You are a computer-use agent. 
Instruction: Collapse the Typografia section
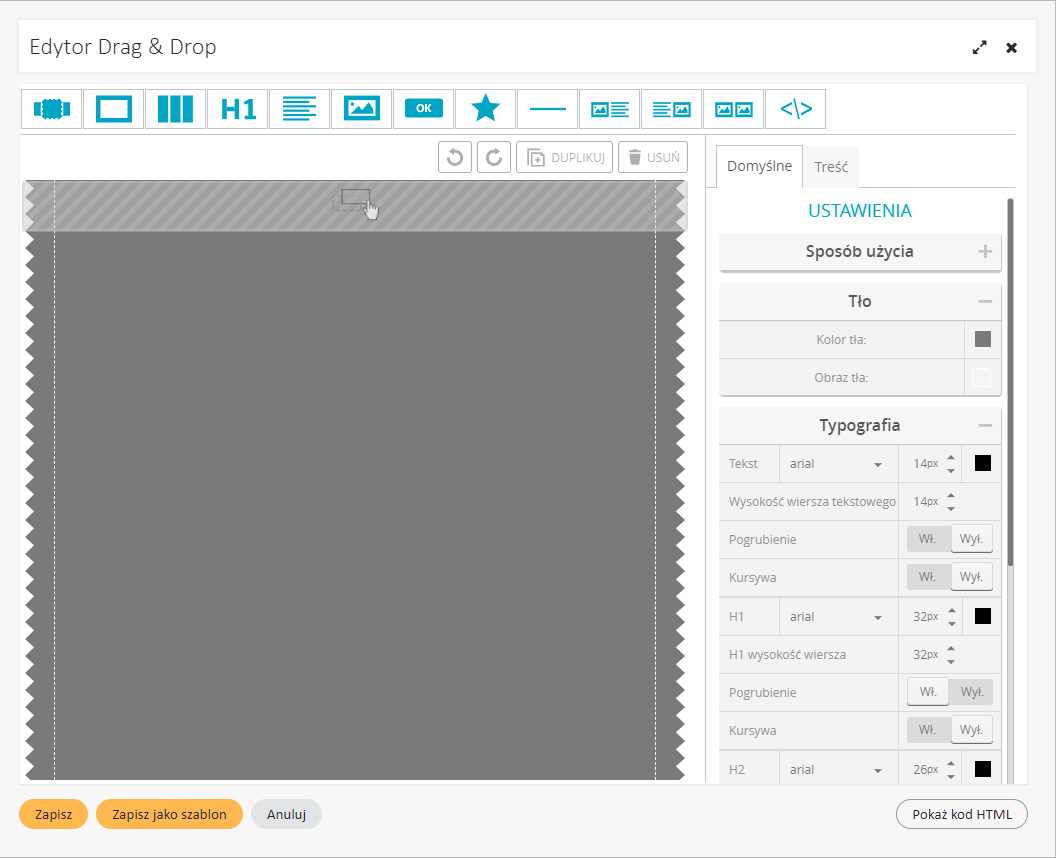pyautogui.click(x=985, y=425)
